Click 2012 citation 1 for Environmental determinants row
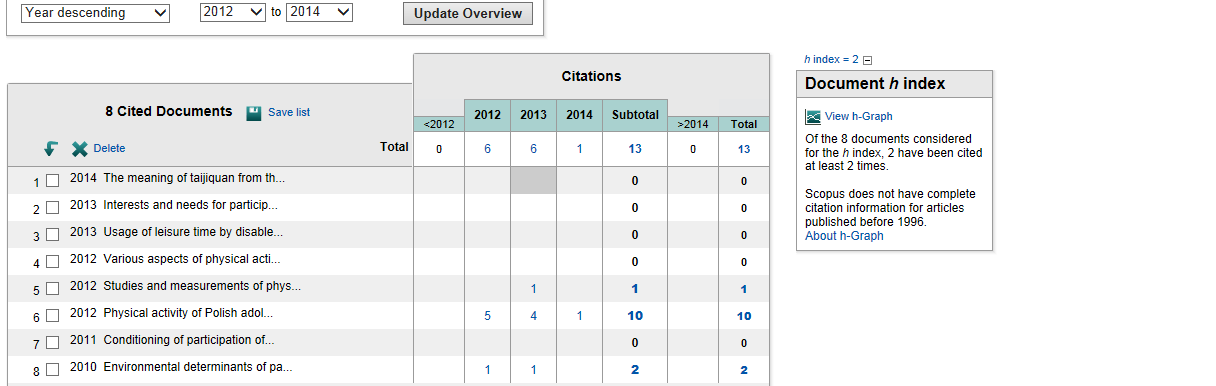Screen dimensions: 1216x386 coord(487,370)
